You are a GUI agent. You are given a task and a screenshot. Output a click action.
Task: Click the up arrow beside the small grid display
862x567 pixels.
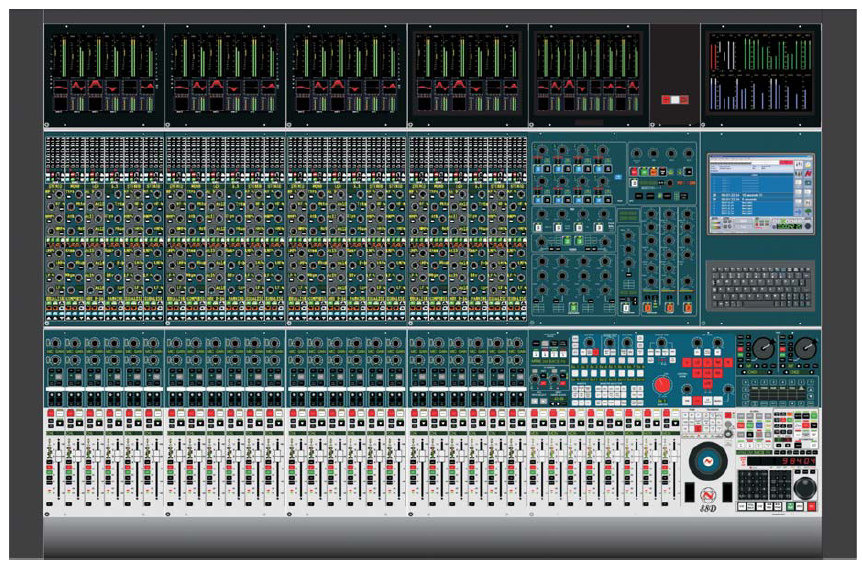pyautogui.click(x=810, y=389)
